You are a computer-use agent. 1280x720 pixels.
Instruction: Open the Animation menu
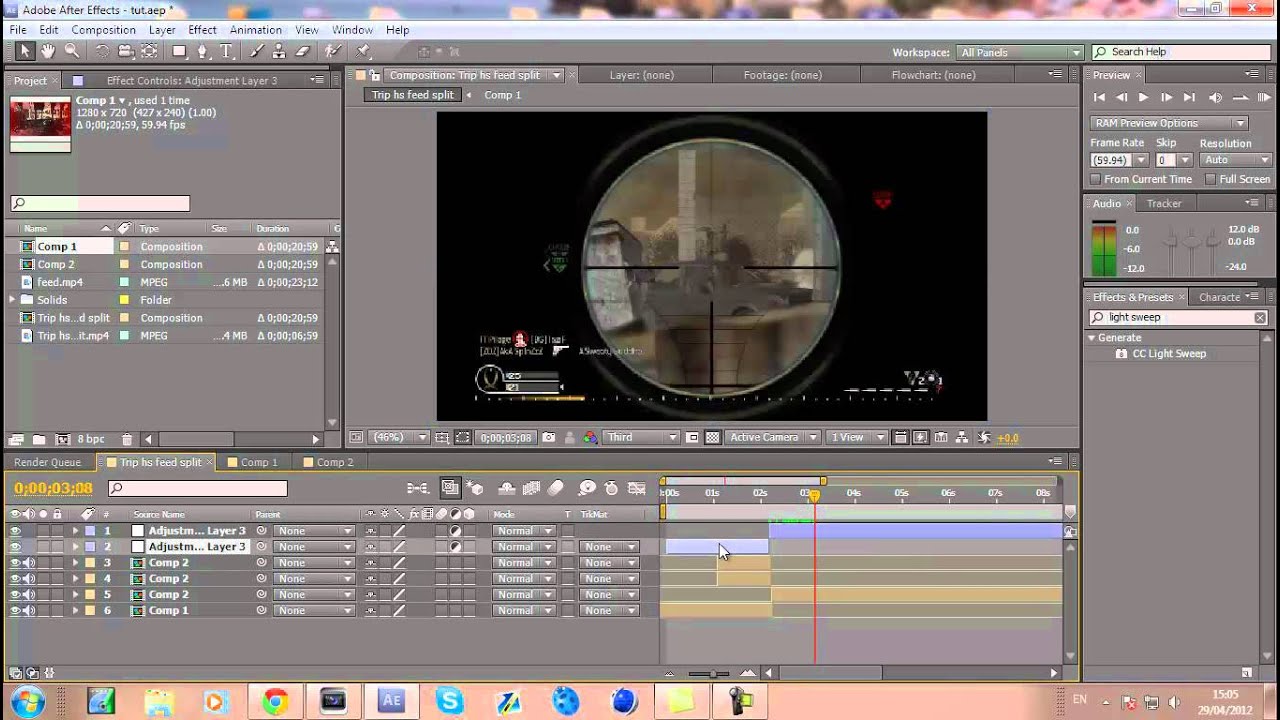[x=255, y=30]
